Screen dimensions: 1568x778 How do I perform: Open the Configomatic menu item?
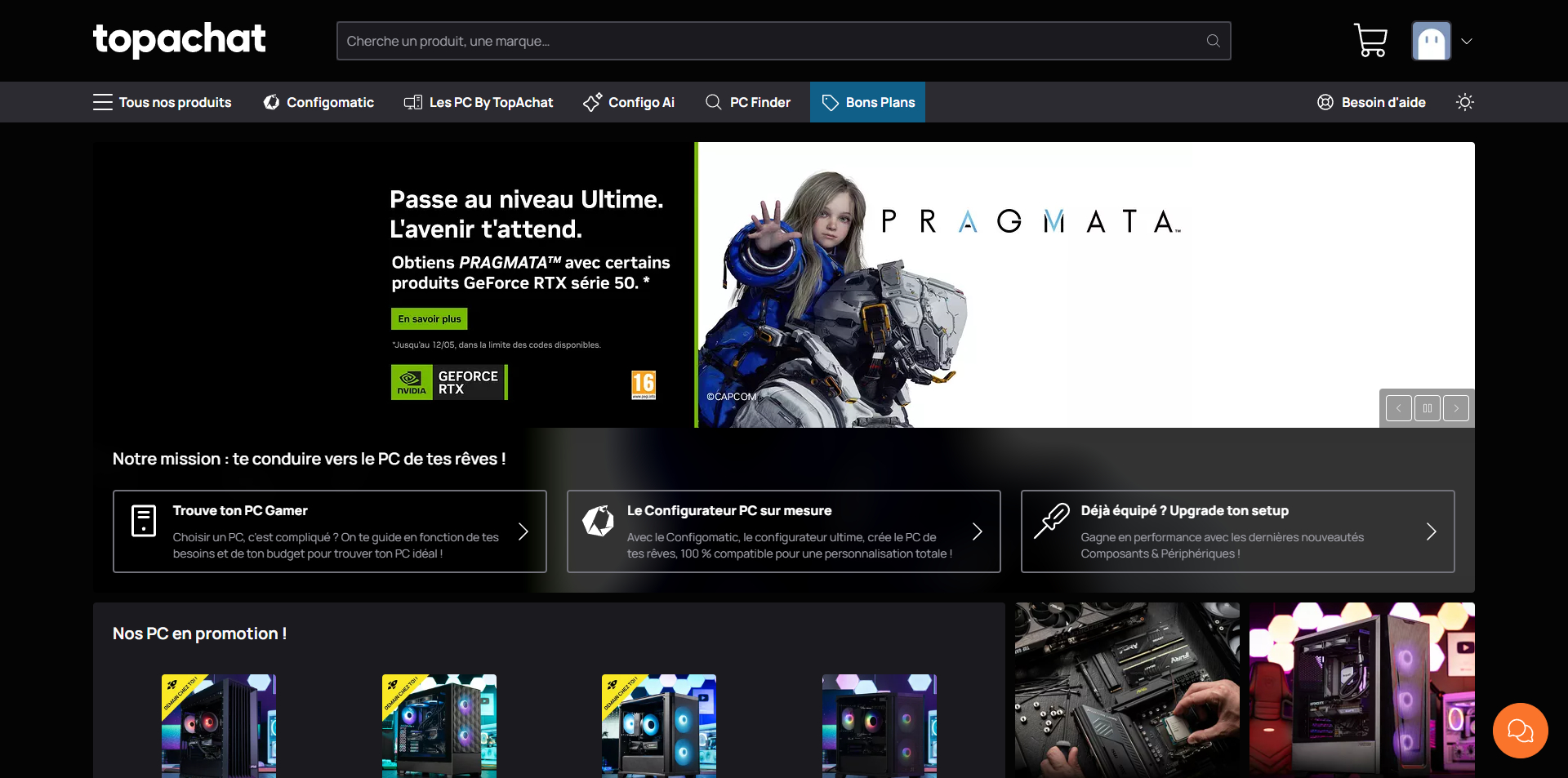pyautogui.click(x=318, y=102)
